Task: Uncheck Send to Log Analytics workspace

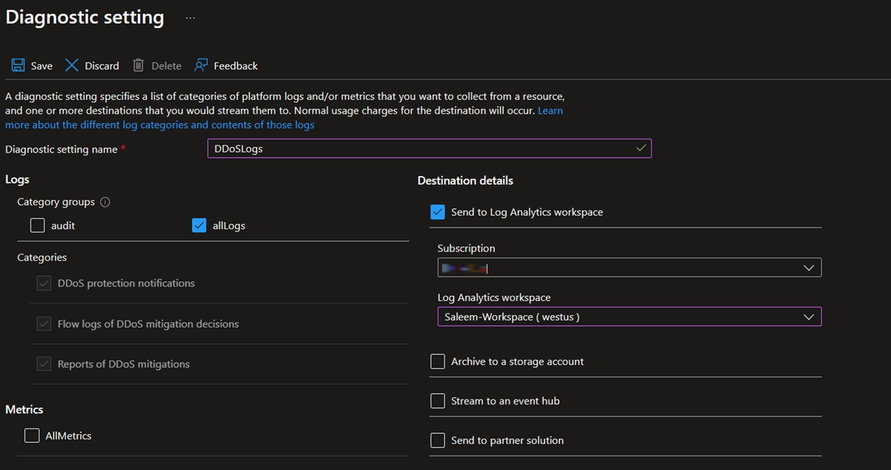Action: click(x=437, y=212)
